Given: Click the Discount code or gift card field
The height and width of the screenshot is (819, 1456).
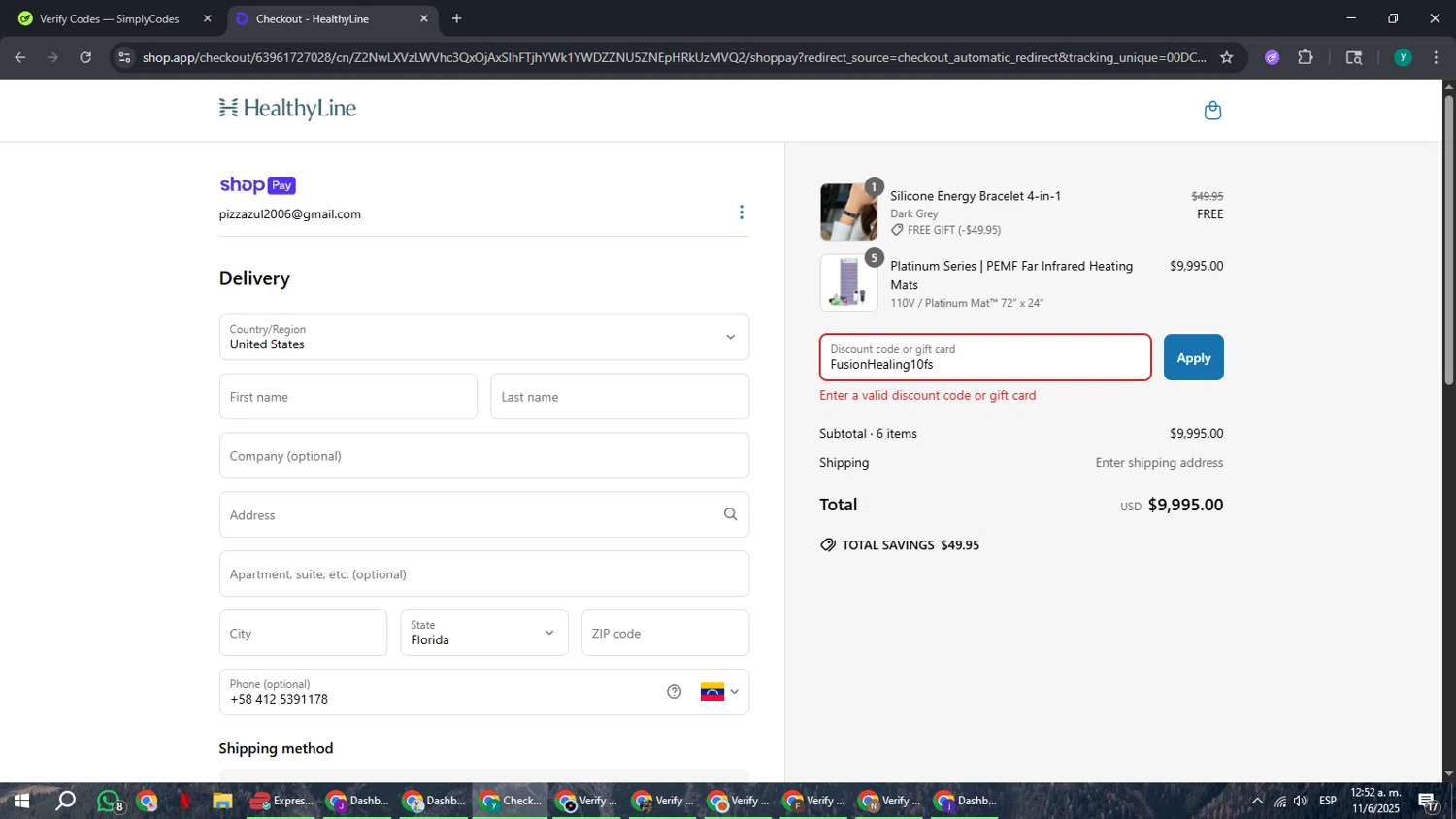Looking at the screenshot, I should coord(985,358).
